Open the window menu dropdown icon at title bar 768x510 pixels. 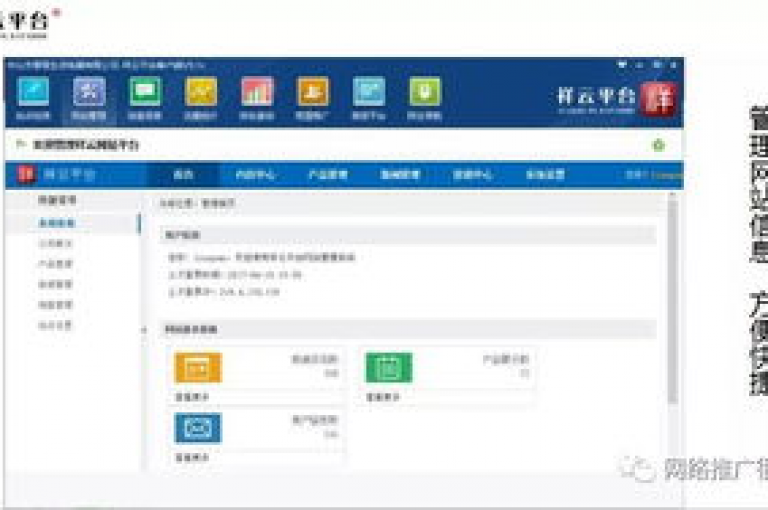[x=622, y=64]
